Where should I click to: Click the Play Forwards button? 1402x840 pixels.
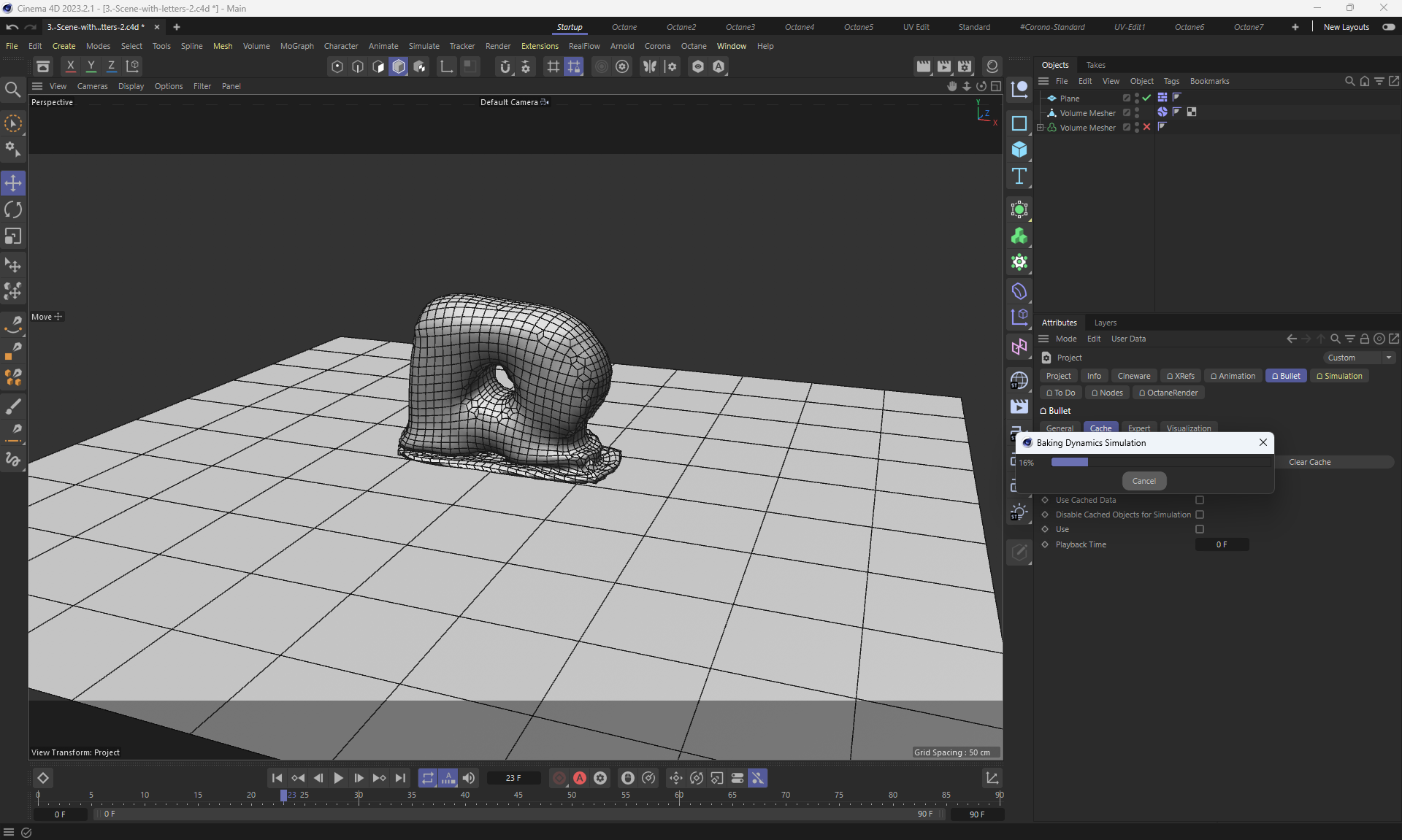(338, 778)
